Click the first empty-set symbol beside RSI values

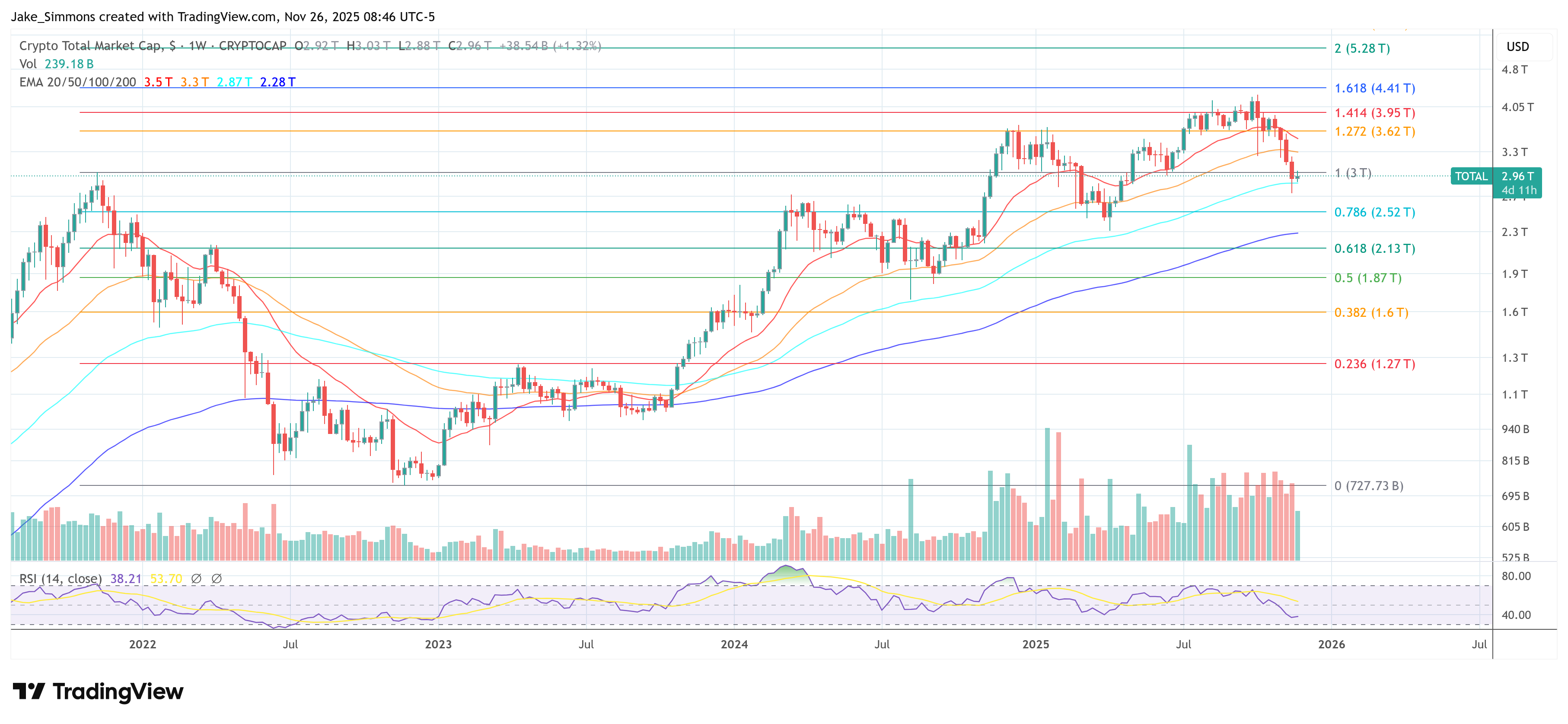click(x=196, y=578)
